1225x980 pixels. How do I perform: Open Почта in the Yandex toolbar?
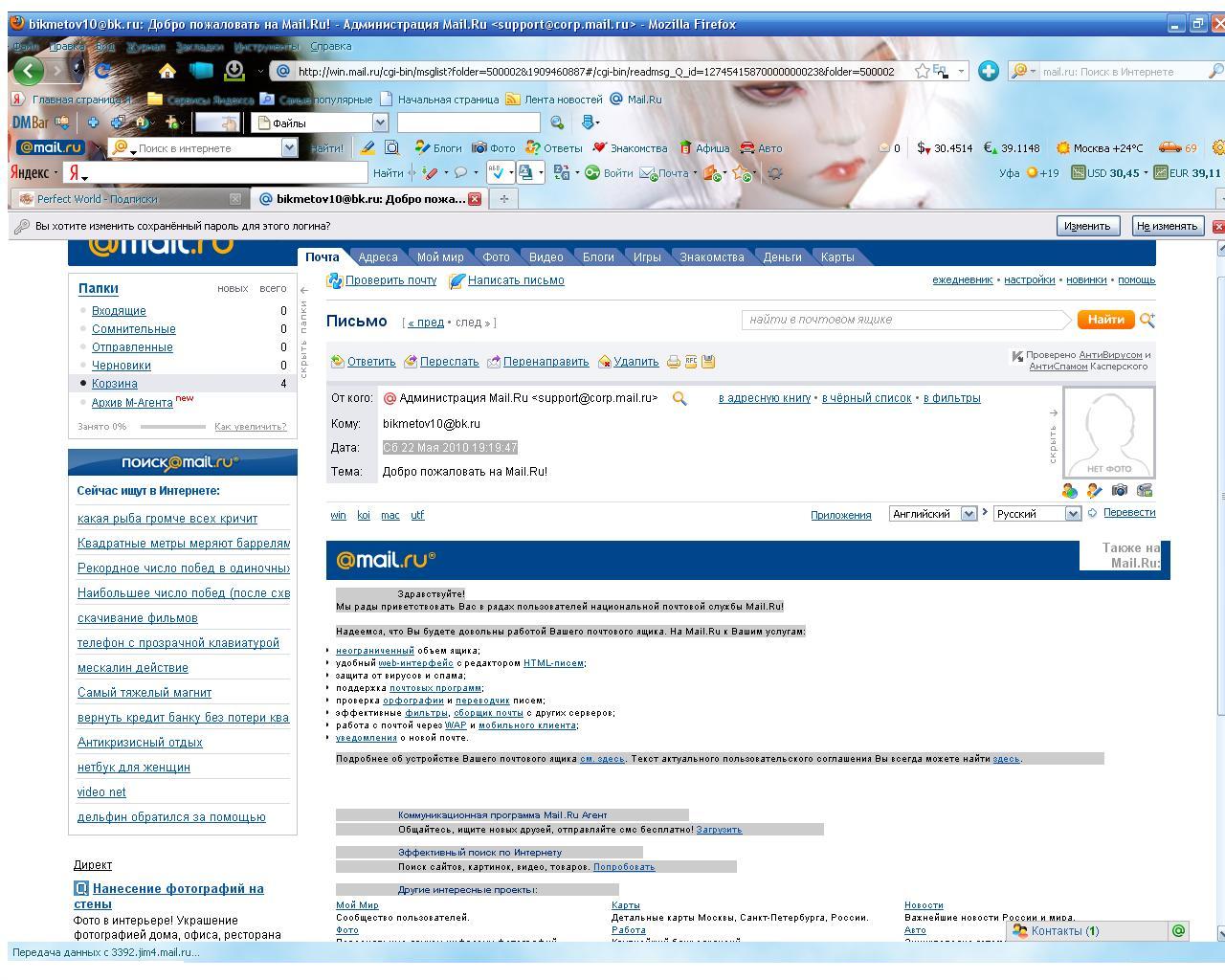click(x=667, y=173)
